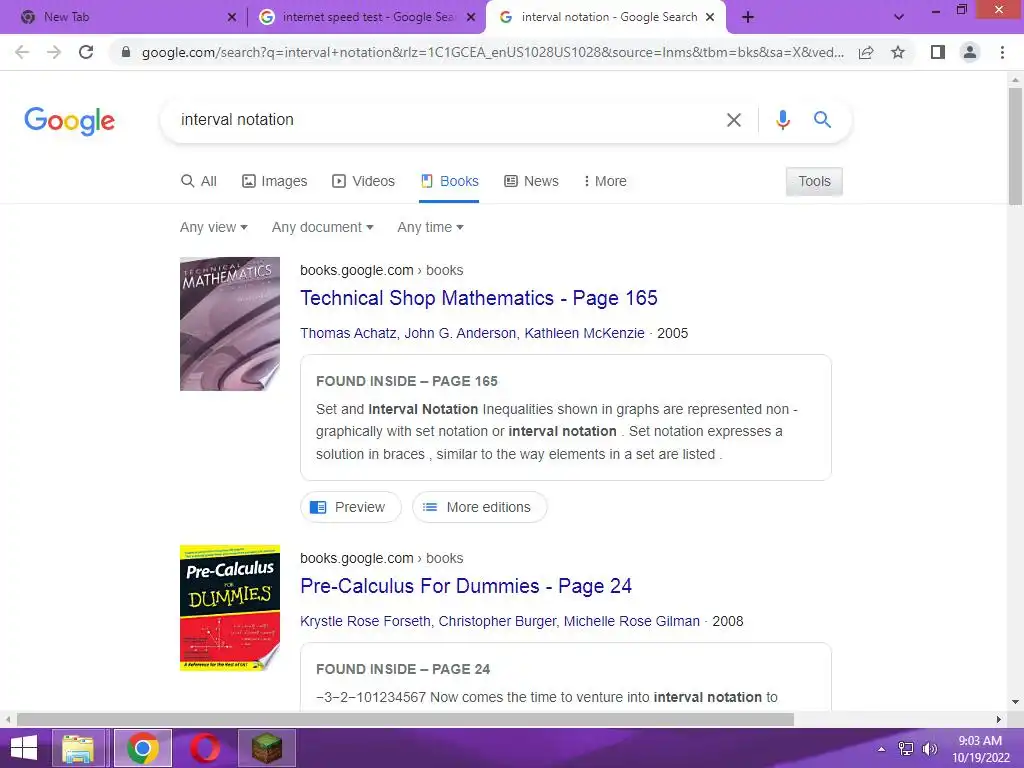The image size is (1024, 768).
Task: Select the Images results tab
Action: (274, 181)
